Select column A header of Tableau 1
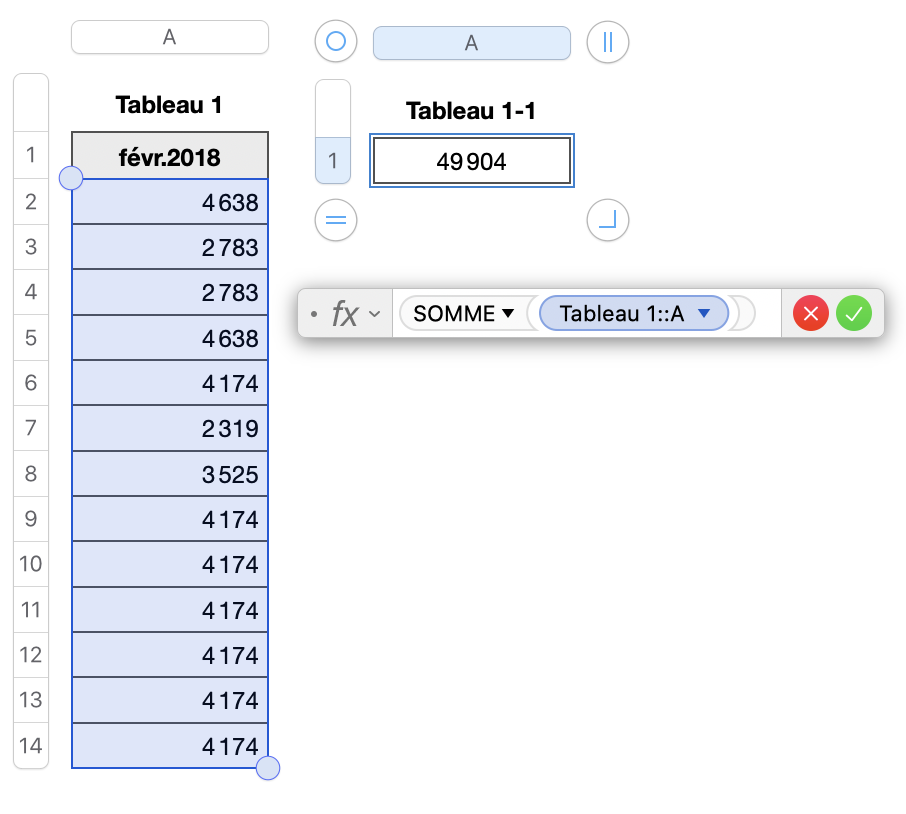Viewport: 906px width, 814px height. point(170,38)
